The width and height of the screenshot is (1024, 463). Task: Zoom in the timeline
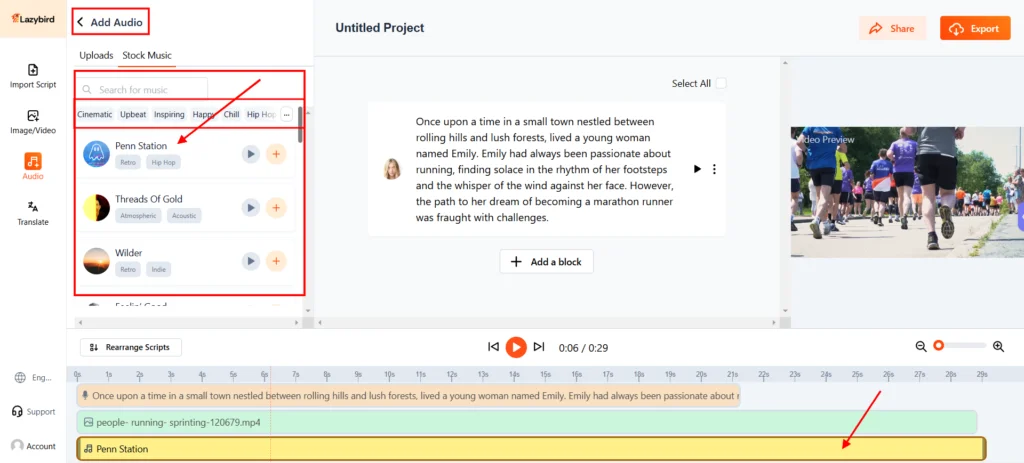998,346
